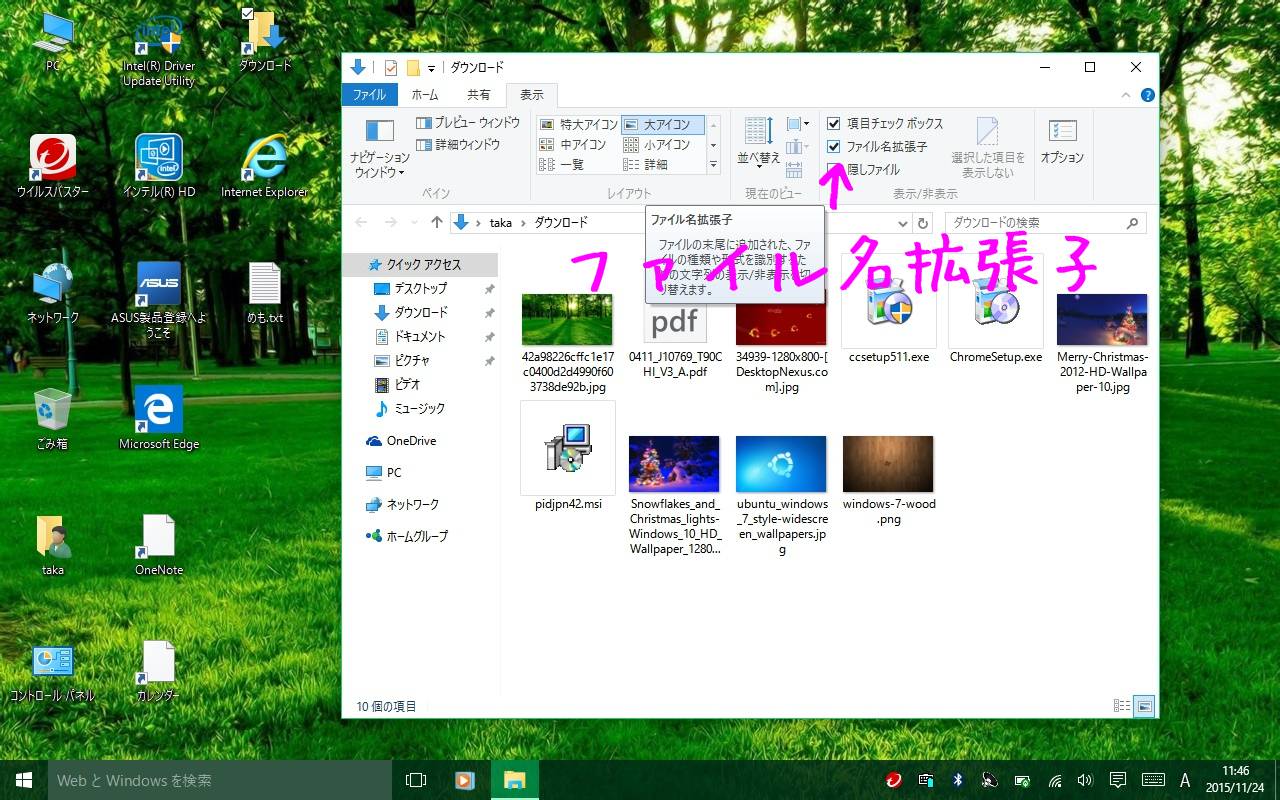Open ミュージック in the navigation pane
Screen dimensions: 1280x800
(x=420, y=409)
